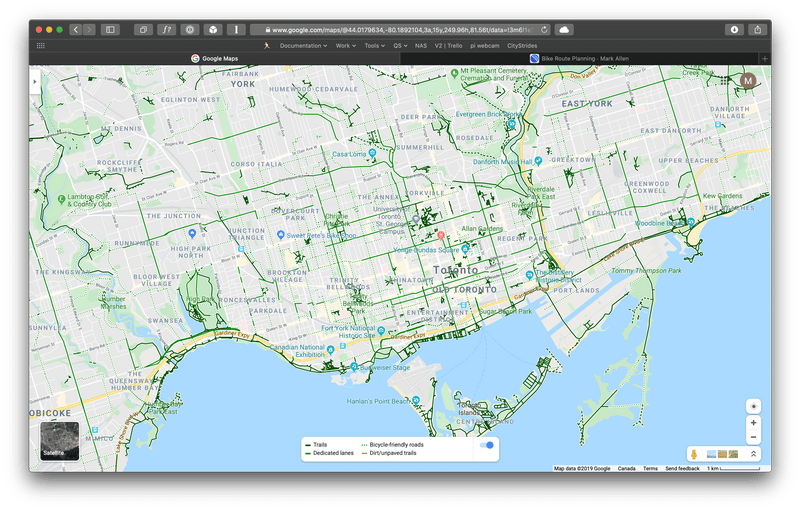Click The Distillery Historic District marker
Image resolution: width=800 pixels, height=510 pixels.
click(x=530, y=274)
